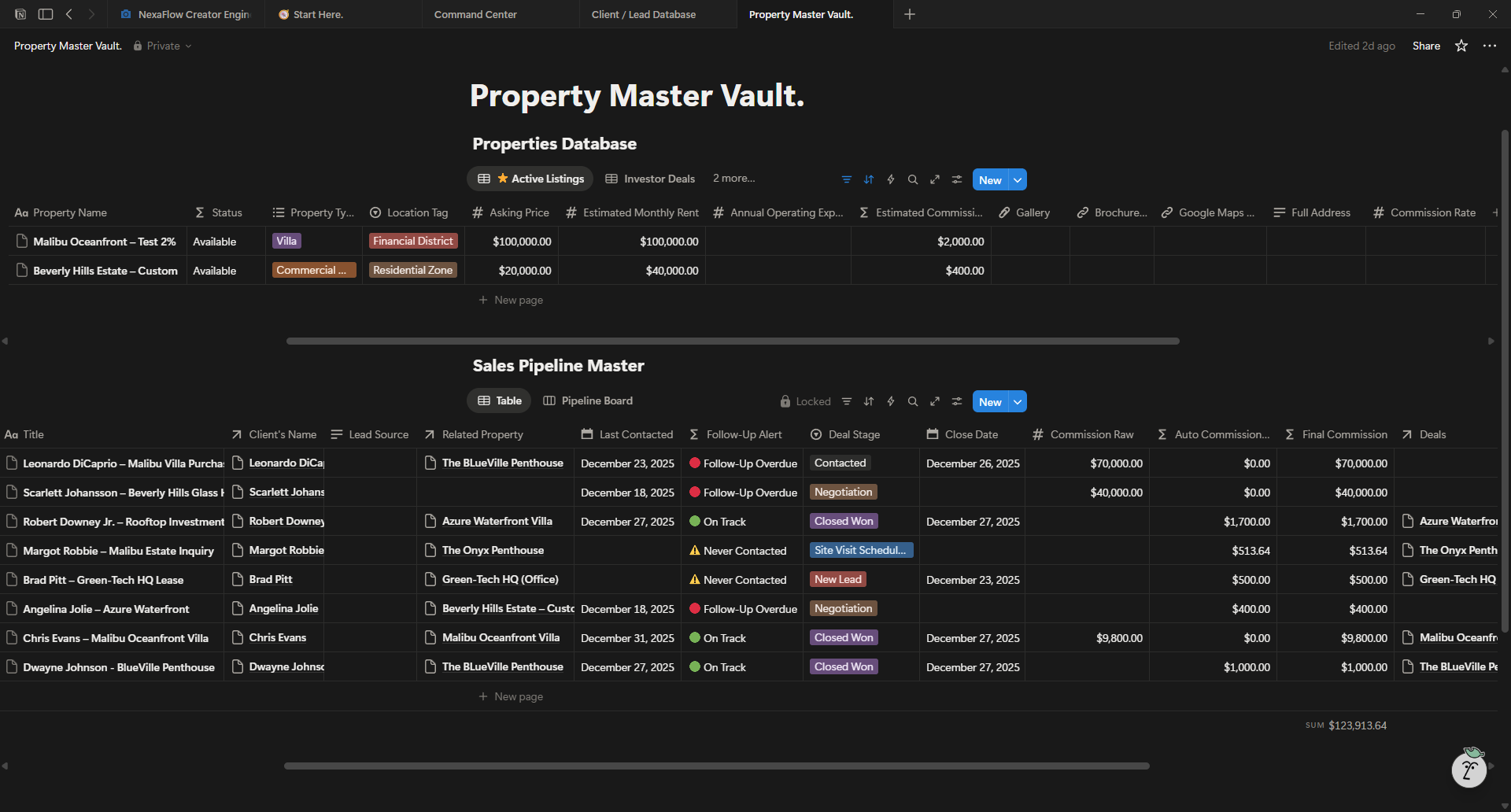Switch to the Investor Deals view
Image resolution: width=1511 pixels, height=812 pixels.
[659, 179]
